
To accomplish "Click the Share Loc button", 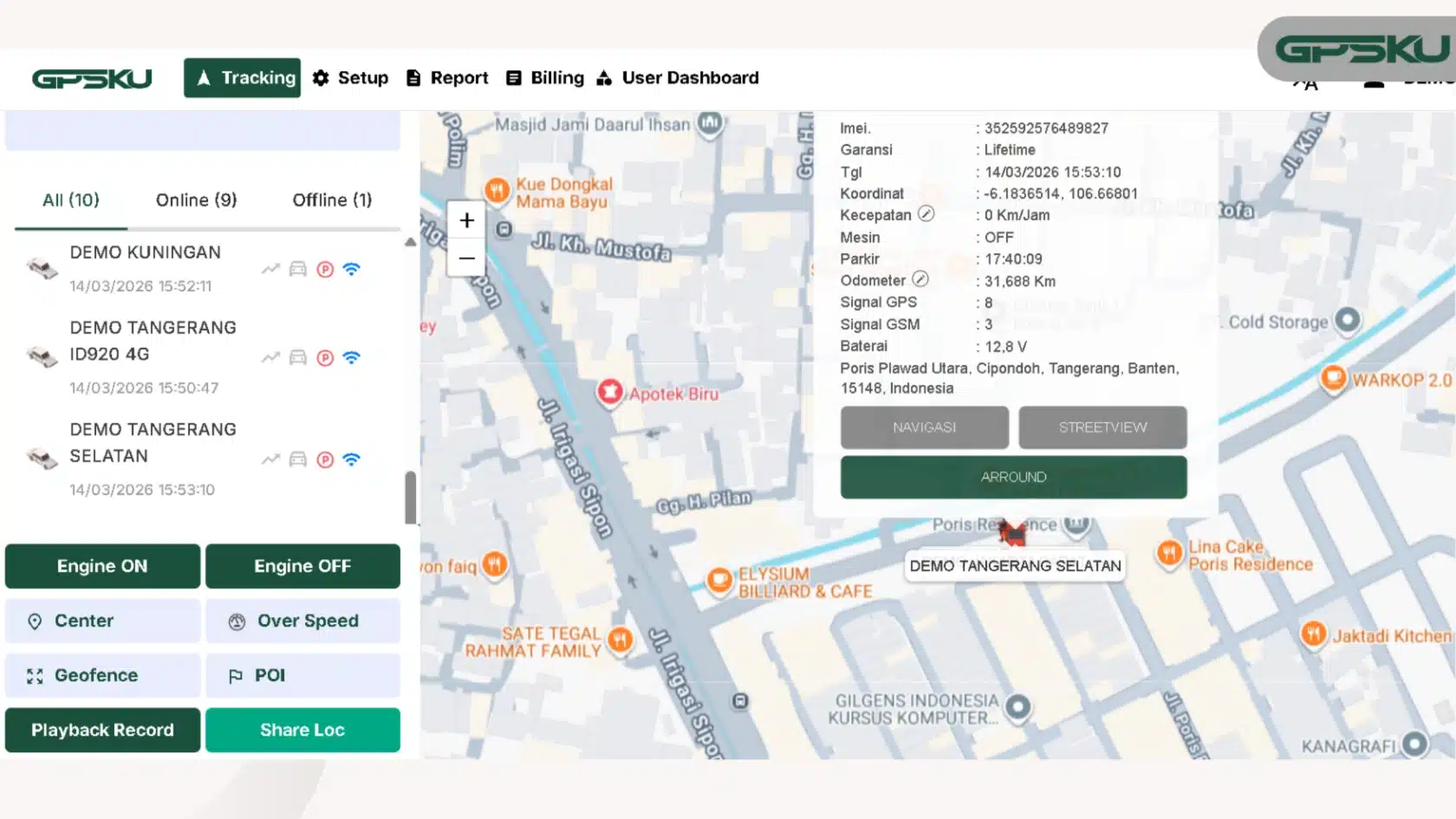I will [302, 730].
